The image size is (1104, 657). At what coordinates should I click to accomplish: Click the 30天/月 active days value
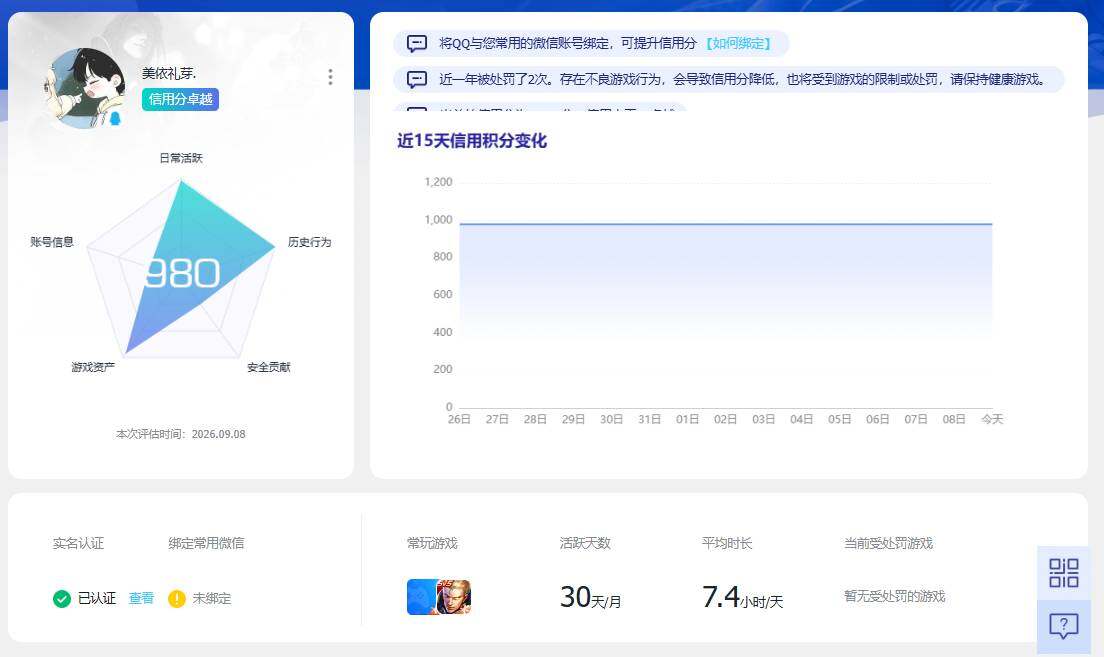click(x=591, y=597)
